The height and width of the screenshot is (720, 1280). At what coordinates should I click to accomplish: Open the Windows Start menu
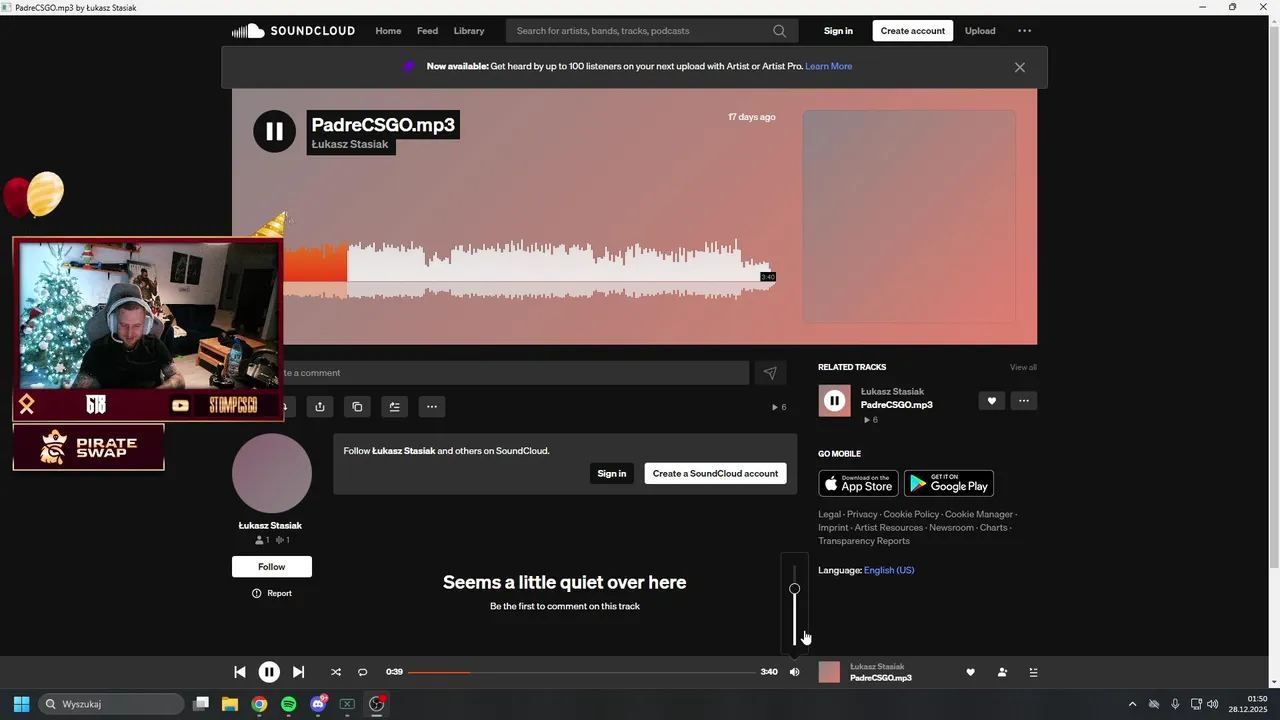(21, 704)
